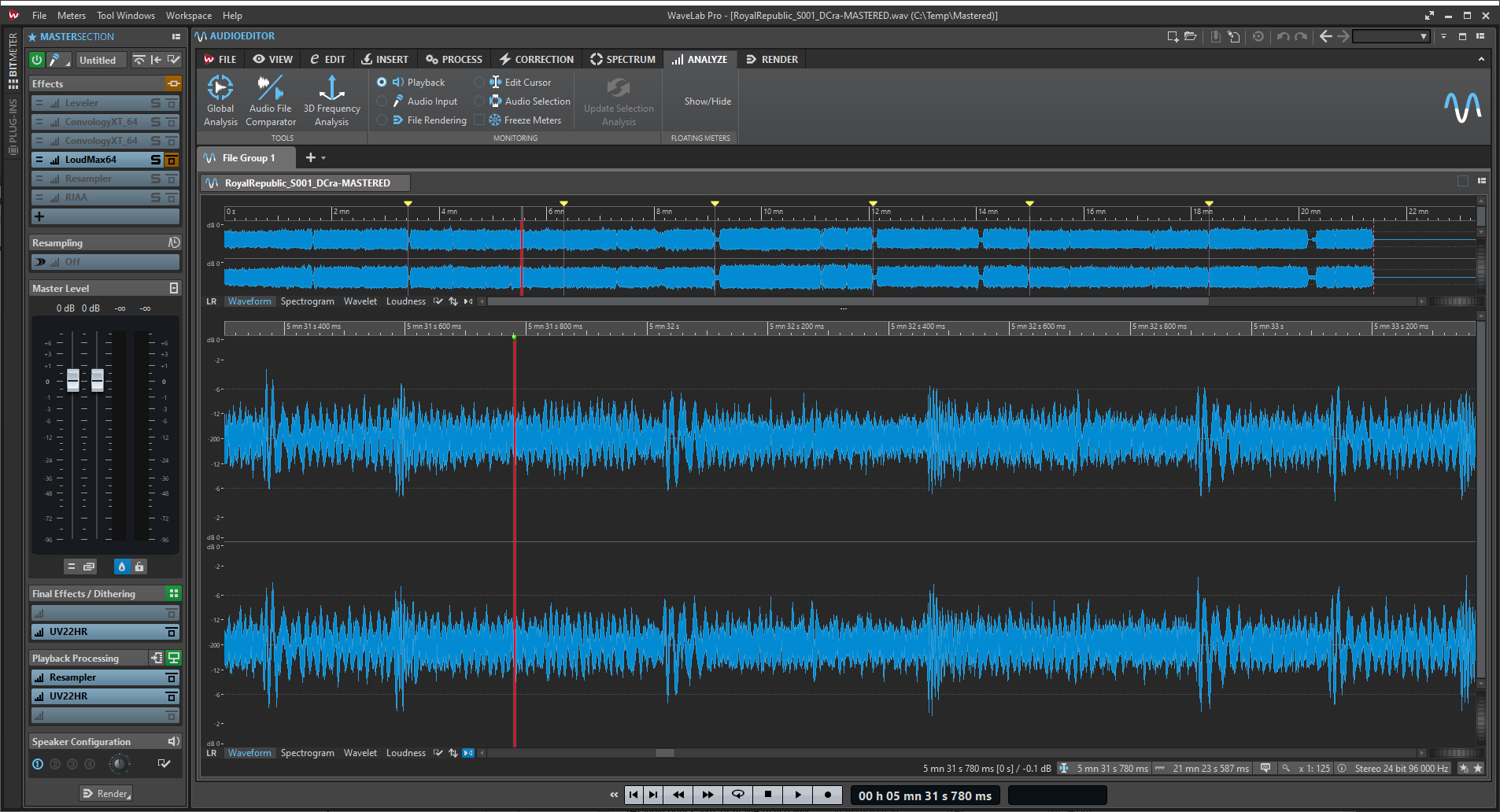Click the main waveform horizontal scrollbar thumb

(665, 753)
